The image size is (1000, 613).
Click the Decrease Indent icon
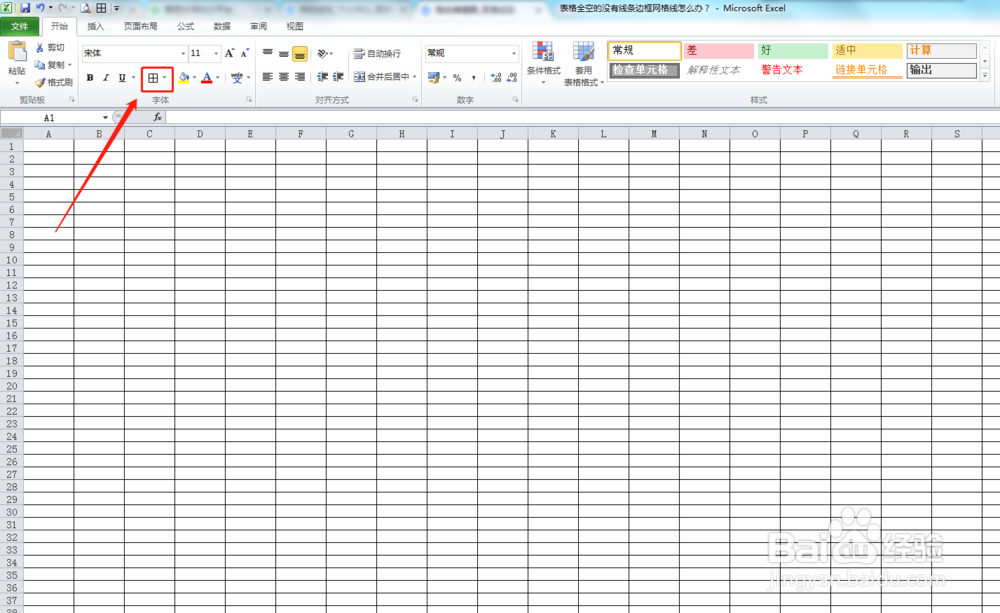(x=323, y=77)
